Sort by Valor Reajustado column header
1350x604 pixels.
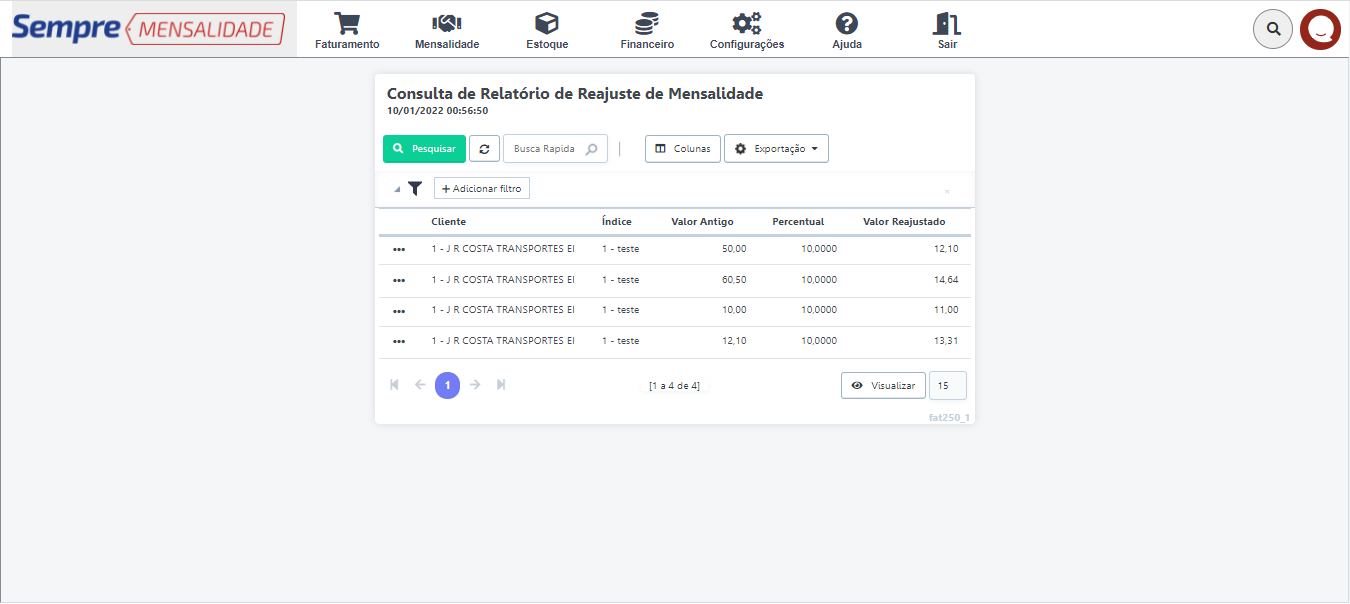point(903,222)
